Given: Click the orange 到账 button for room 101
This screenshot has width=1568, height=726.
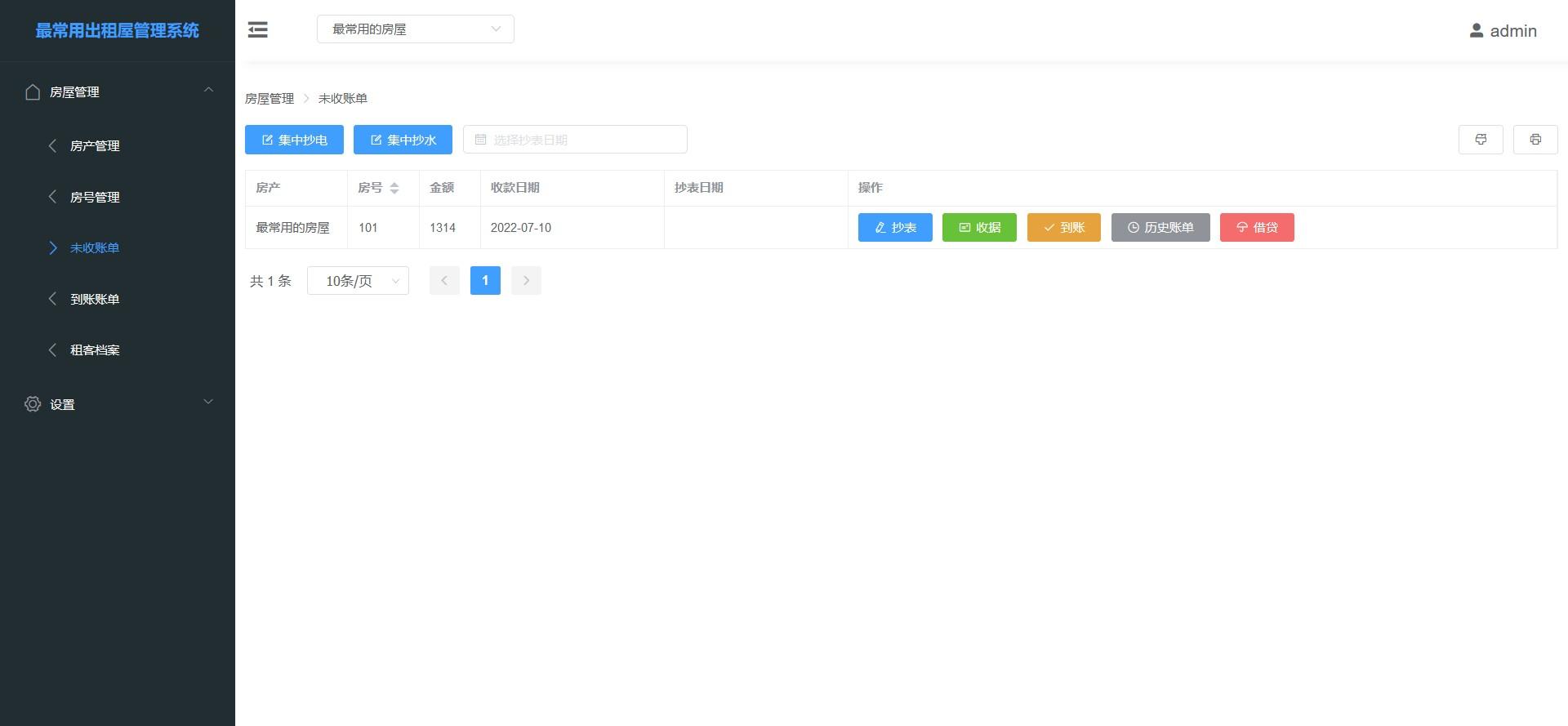Looking at the screenshot, I should (1064, 227).
